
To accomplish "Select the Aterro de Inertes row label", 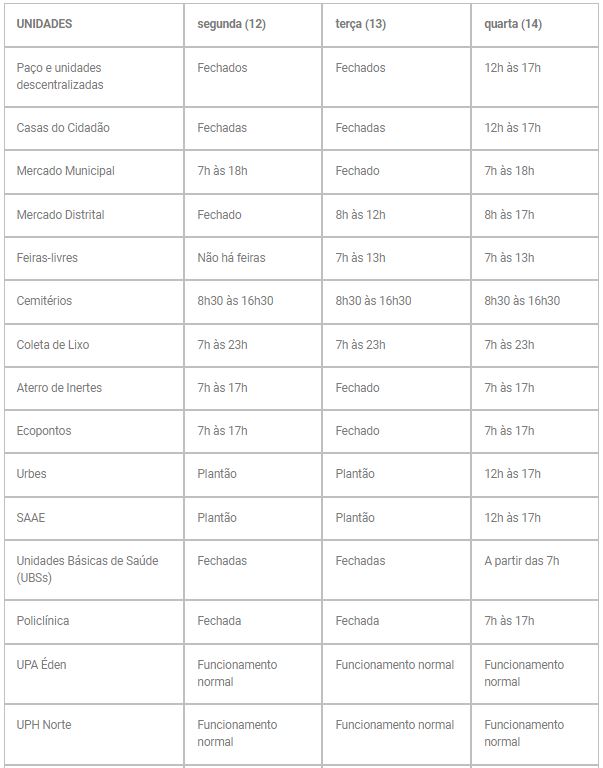I will 59,388.
